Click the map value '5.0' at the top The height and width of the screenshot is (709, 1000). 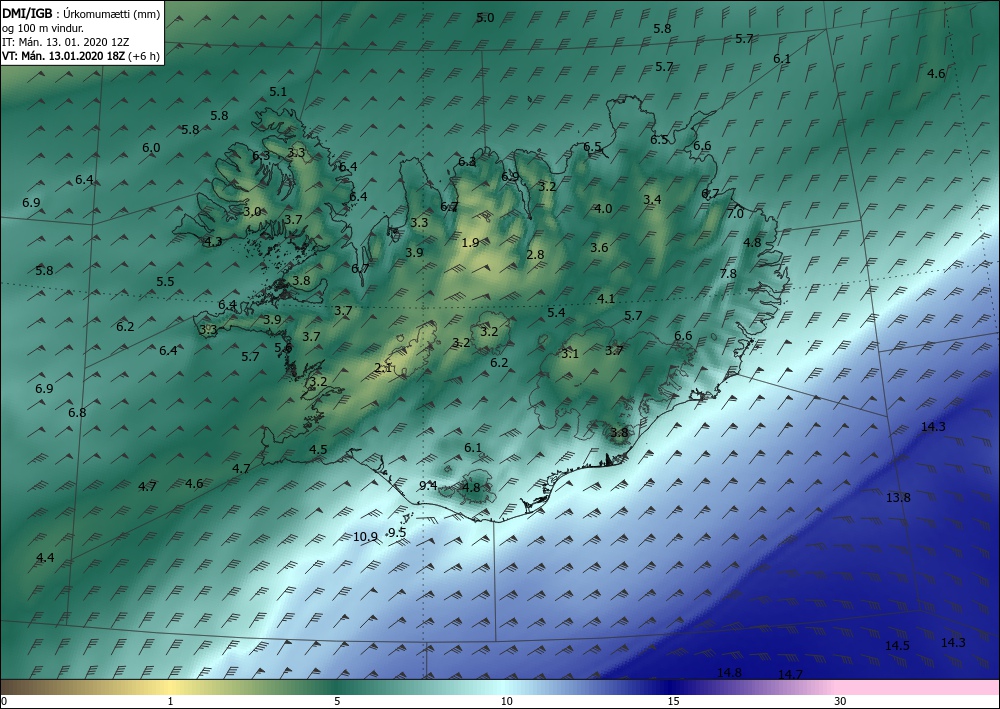[x=485, y=18]
